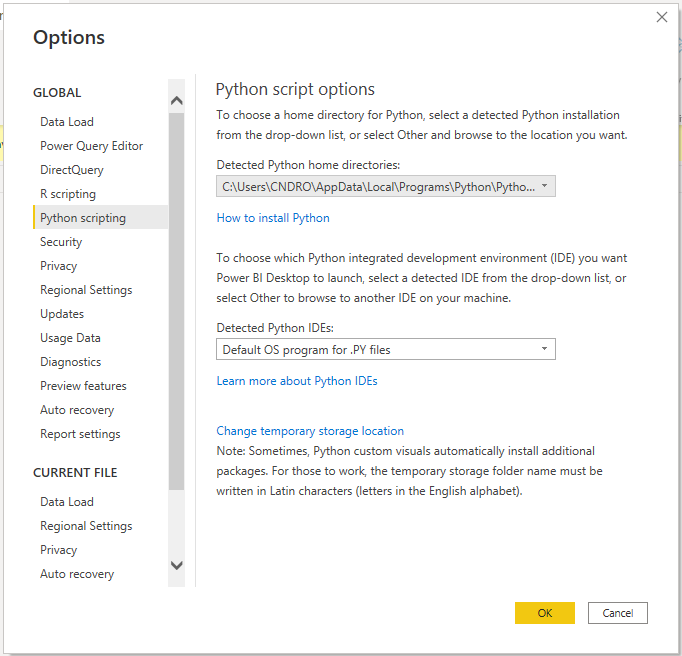Viewport: 682px width, 656px height.
Task: Select Power Query Editor options
Action: (91, 146)
